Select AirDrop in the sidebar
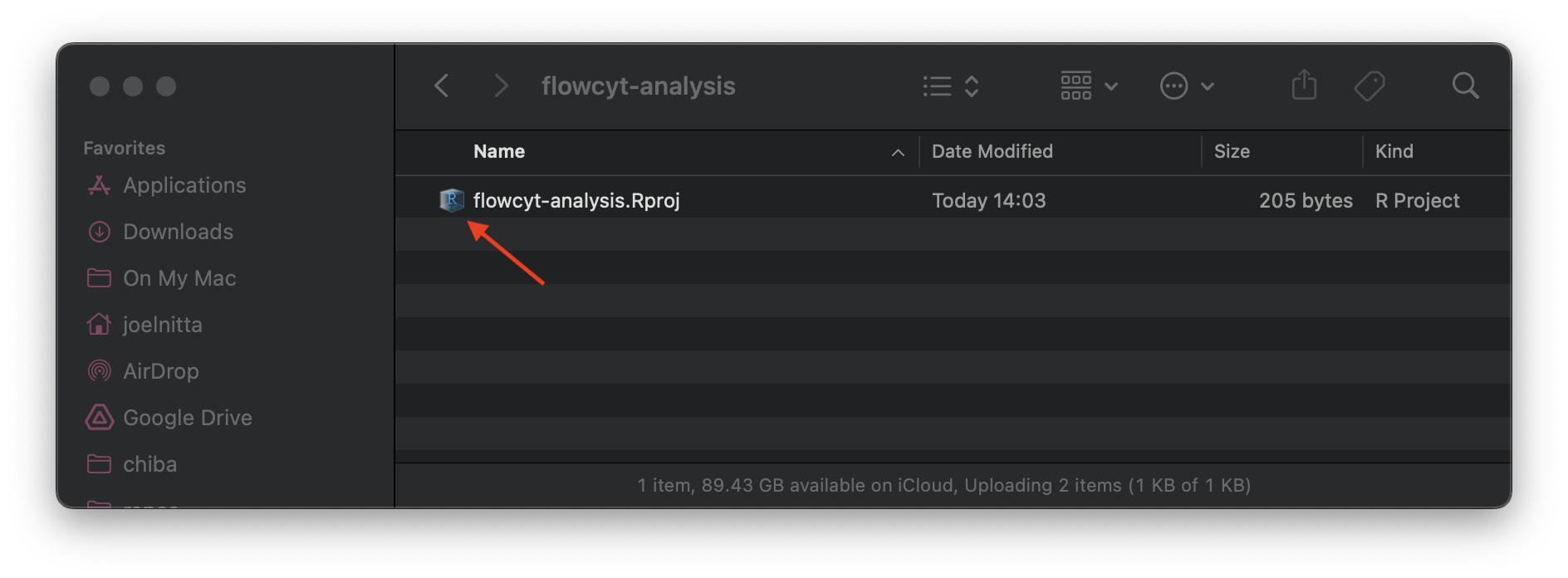 [x=160, y=371]
